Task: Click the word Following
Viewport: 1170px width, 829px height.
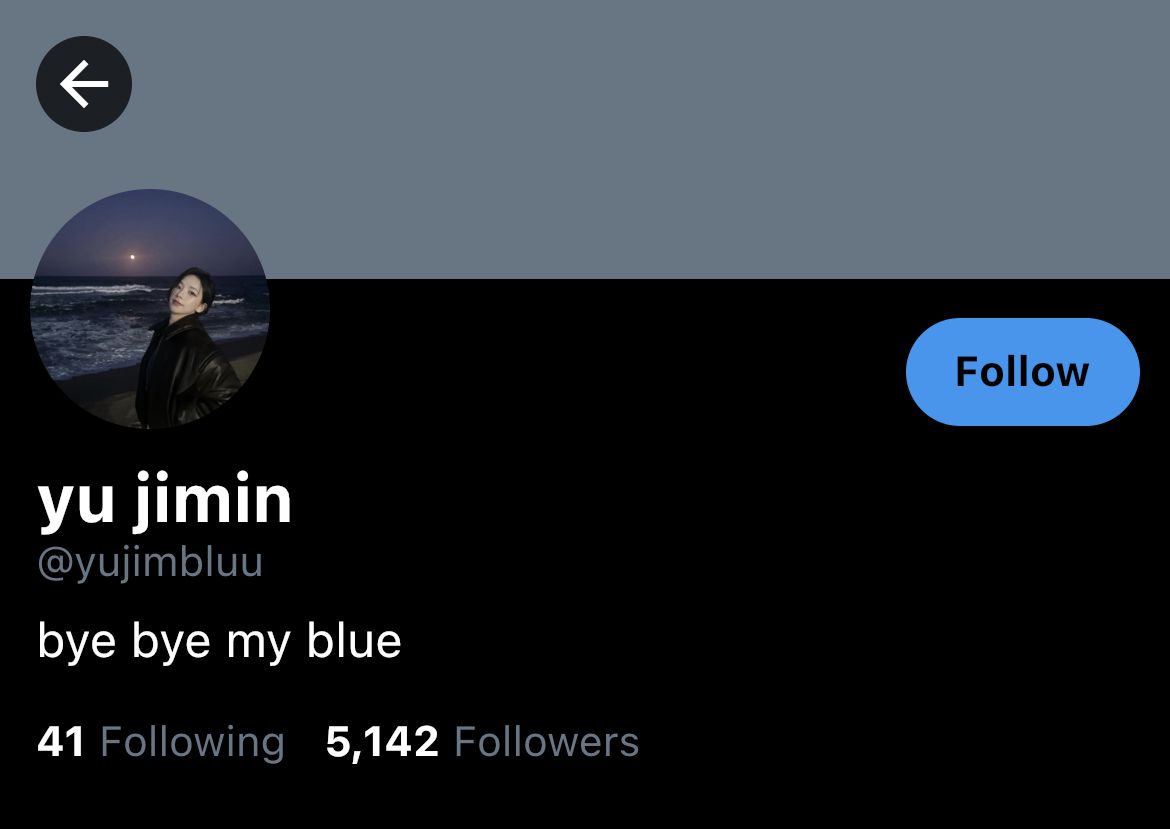Action: pyautogui.click(x=193, y=742)
